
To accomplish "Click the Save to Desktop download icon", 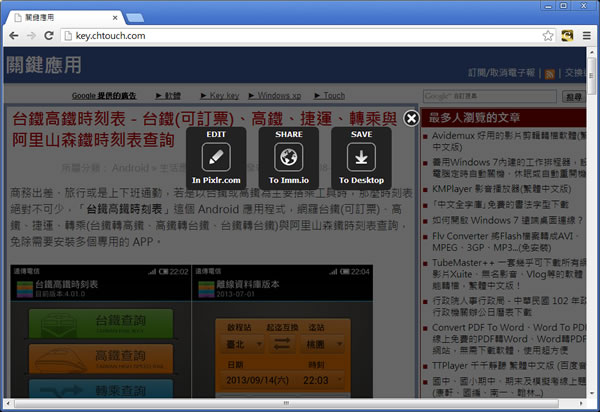I will 361,157.
